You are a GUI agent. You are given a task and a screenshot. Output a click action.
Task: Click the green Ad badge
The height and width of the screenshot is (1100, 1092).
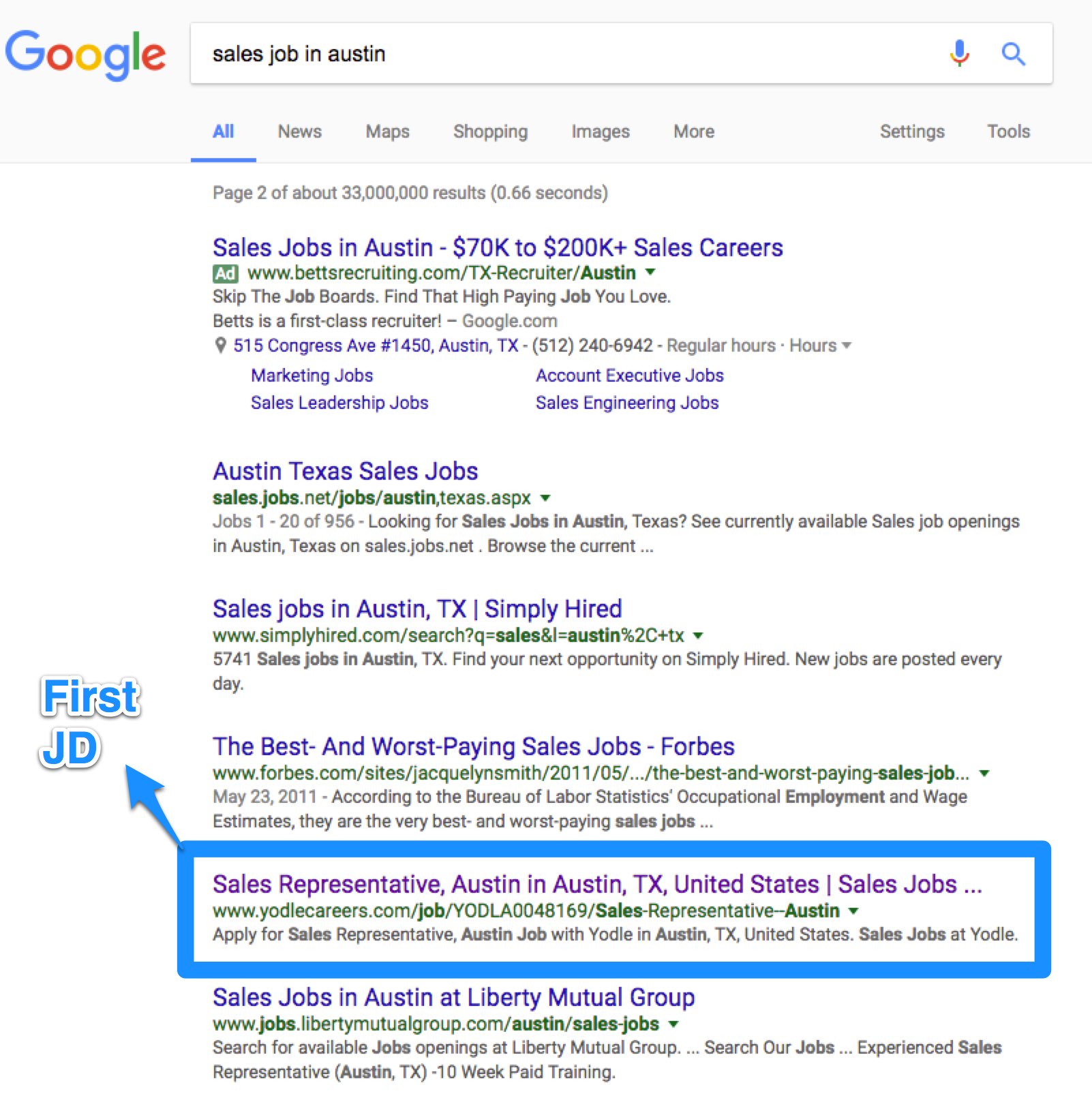(225, 273)
